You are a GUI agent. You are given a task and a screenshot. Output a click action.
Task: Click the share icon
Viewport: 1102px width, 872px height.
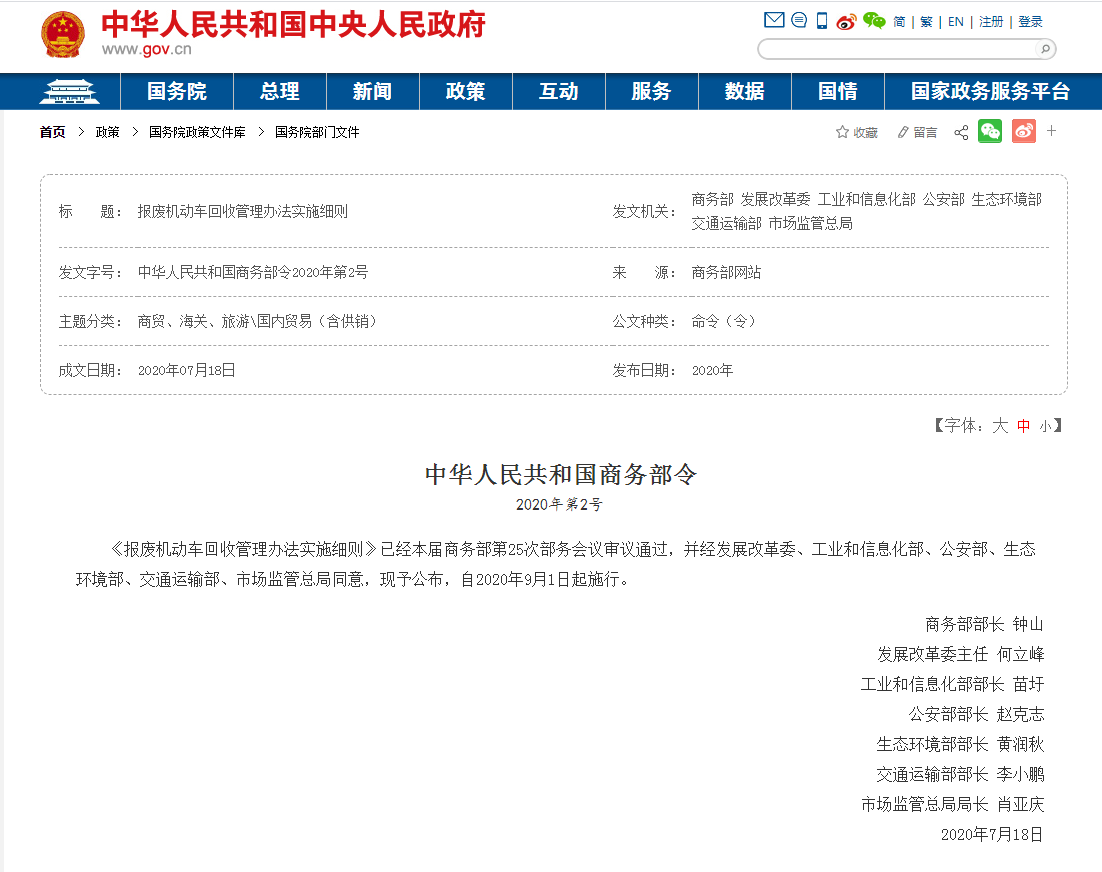(x=961, y=132)
